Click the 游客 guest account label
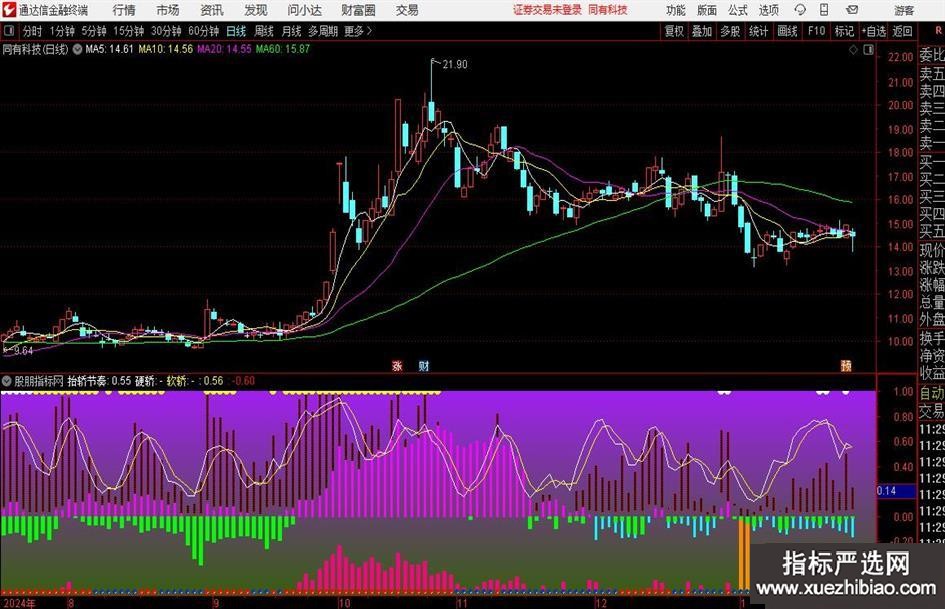Screen dimensions: 945x609 [903, 10]
